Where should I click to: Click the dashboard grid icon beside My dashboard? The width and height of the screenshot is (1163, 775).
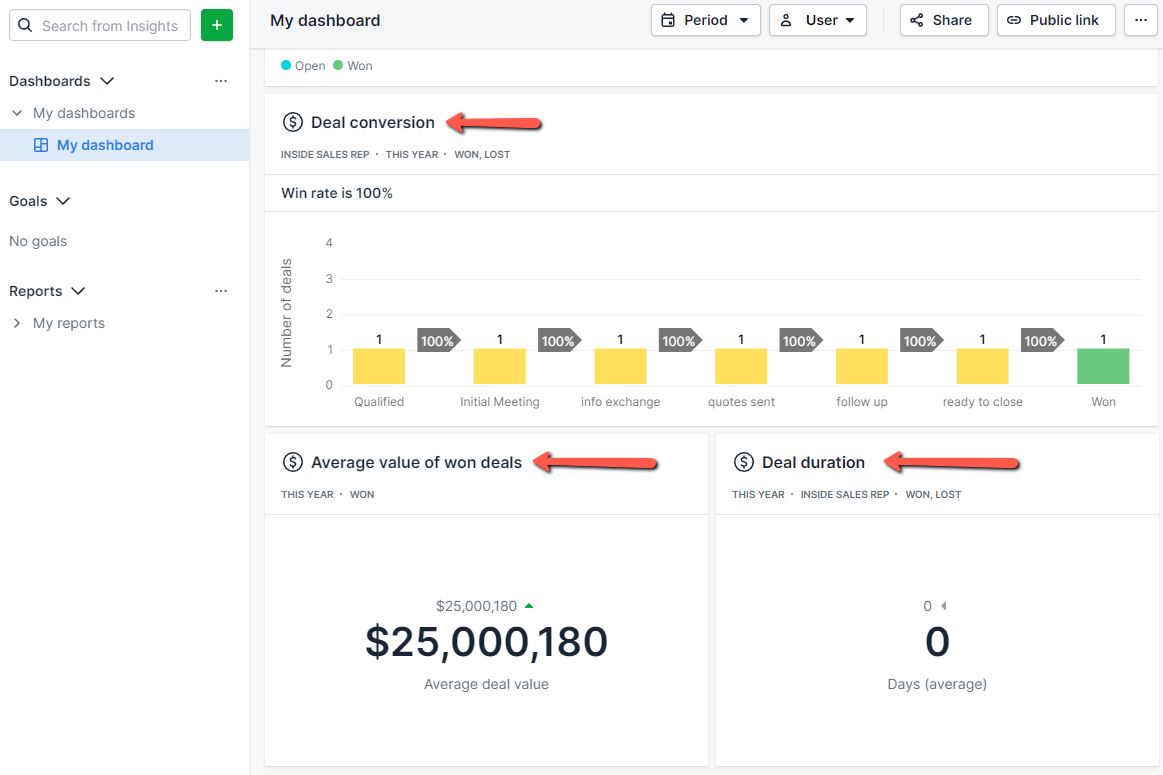42,145
